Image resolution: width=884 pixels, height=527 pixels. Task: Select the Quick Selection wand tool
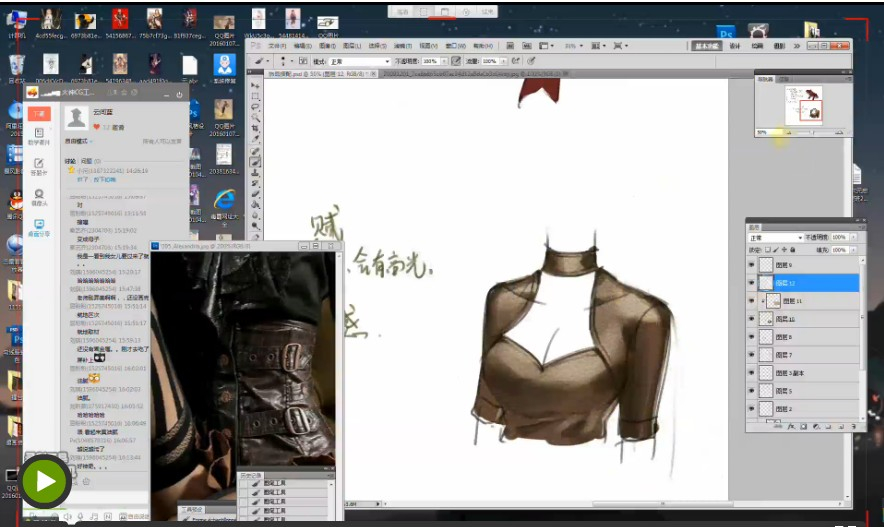point(255,117)
